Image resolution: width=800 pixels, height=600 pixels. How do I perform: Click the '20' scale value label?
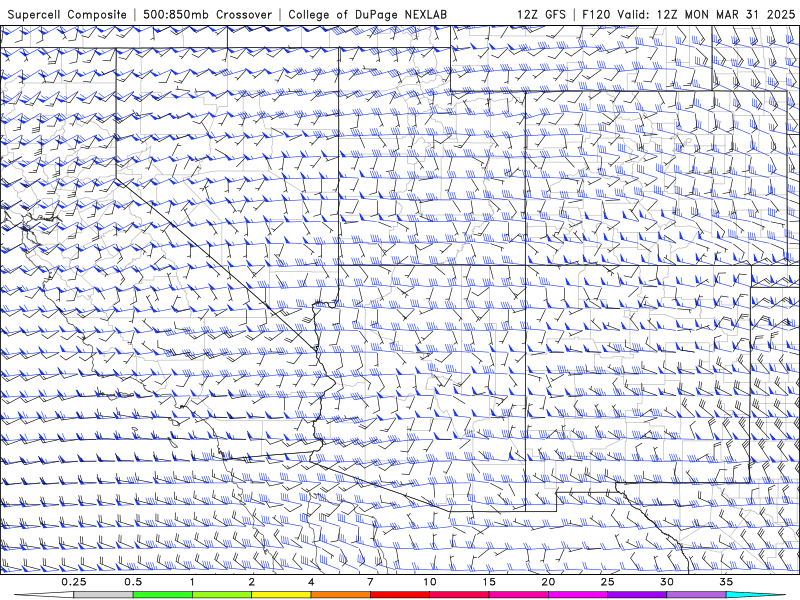click(x=548, y=582)
